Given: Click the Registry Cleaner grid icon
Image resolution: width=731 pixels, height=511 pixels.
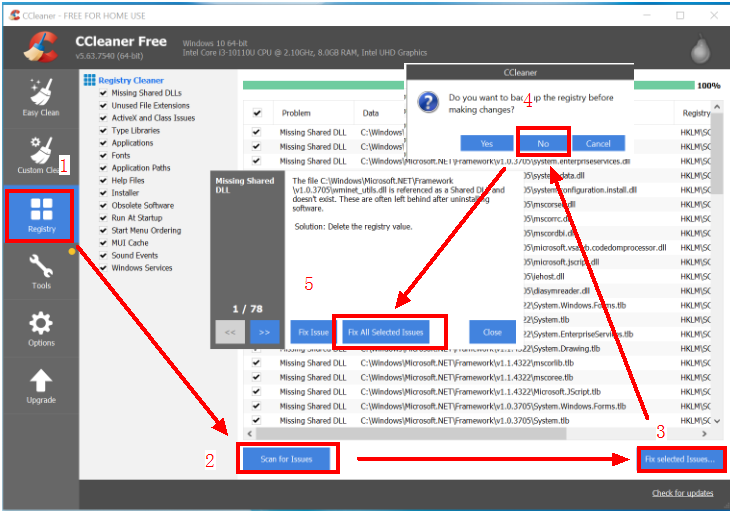Looking at the screenshot, I should coord(89,80).
